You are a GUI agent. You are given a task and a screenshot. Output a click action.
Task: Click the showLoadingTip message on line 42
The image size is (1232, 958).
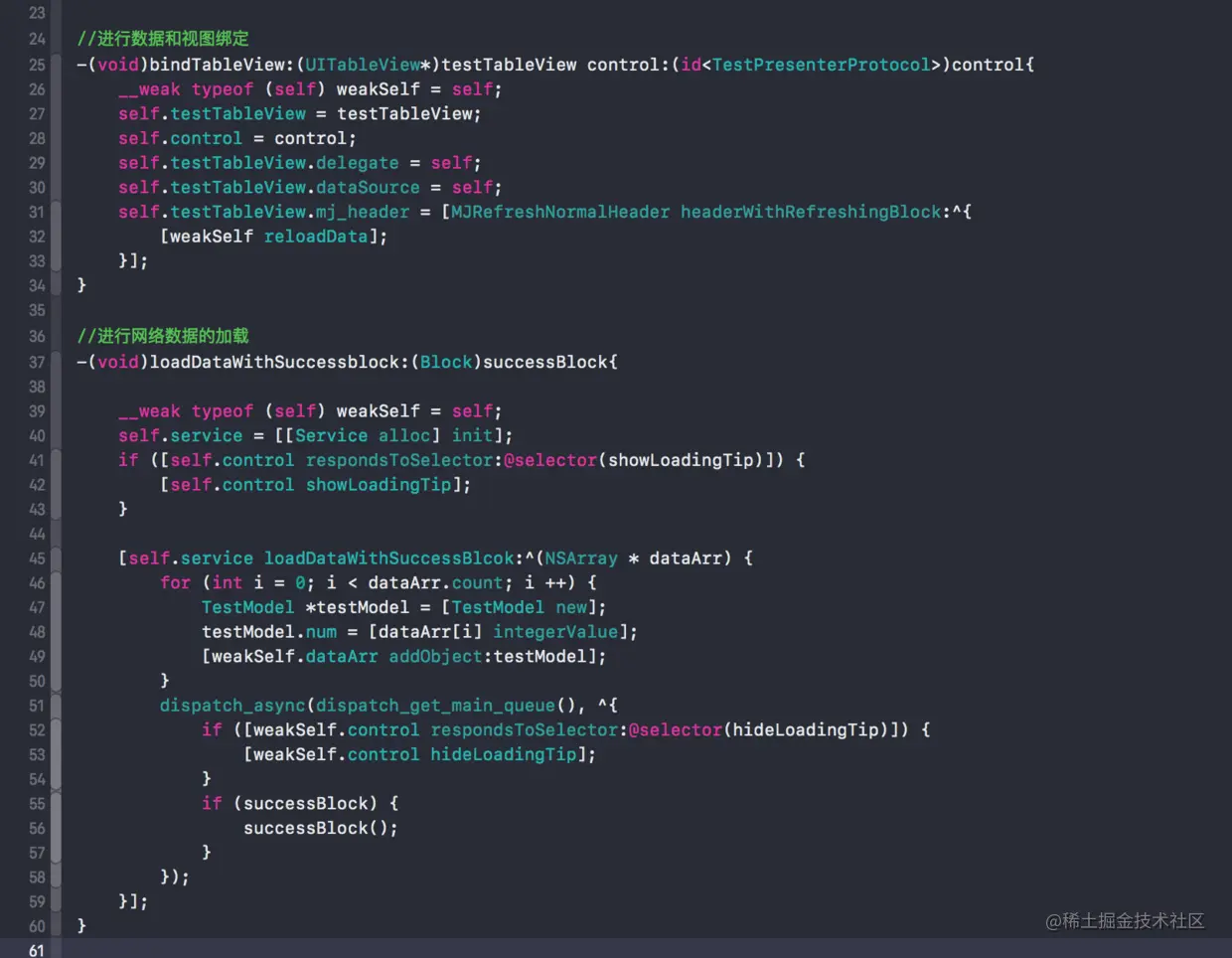click(x=379, y=485)
